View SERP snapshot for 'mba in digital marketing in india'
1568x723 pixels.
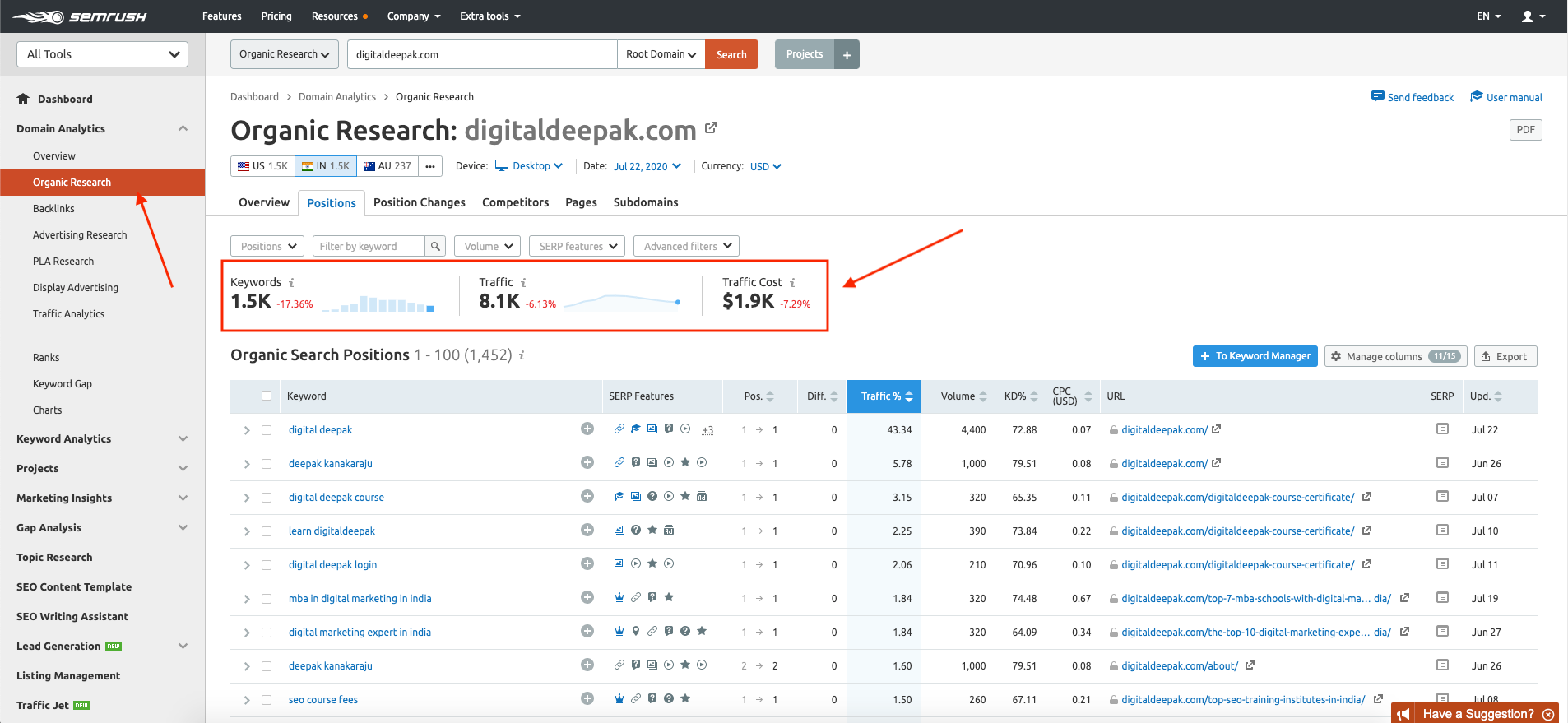(x=1442, y=597)
